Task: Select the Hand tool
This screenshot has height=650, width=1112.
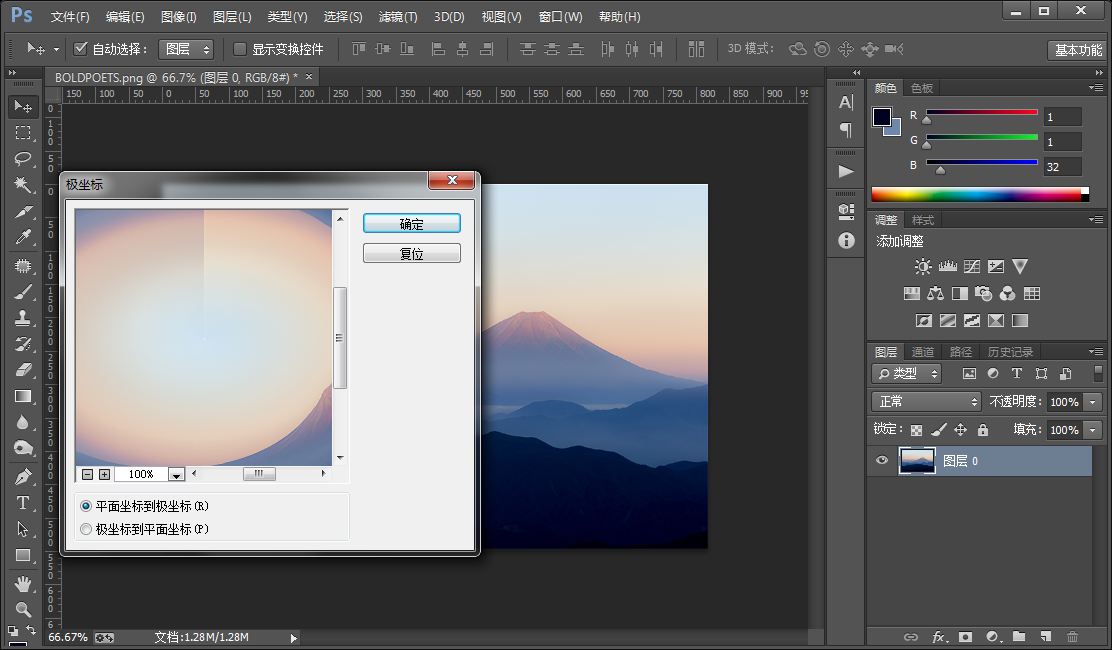Action: [23, 583]
